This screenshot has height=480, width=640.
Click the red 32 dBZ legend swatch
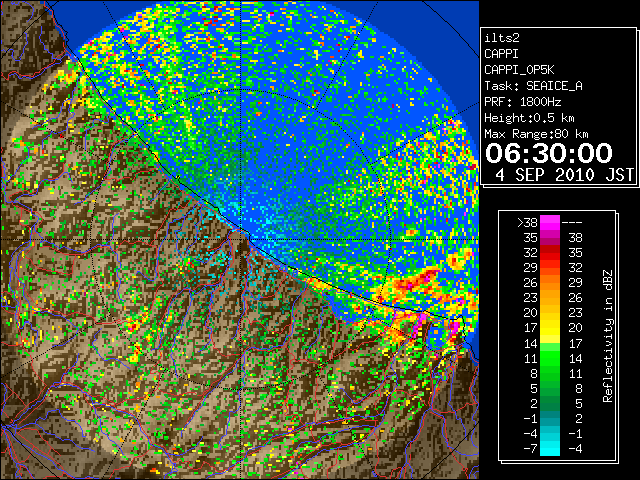(550, 253)
